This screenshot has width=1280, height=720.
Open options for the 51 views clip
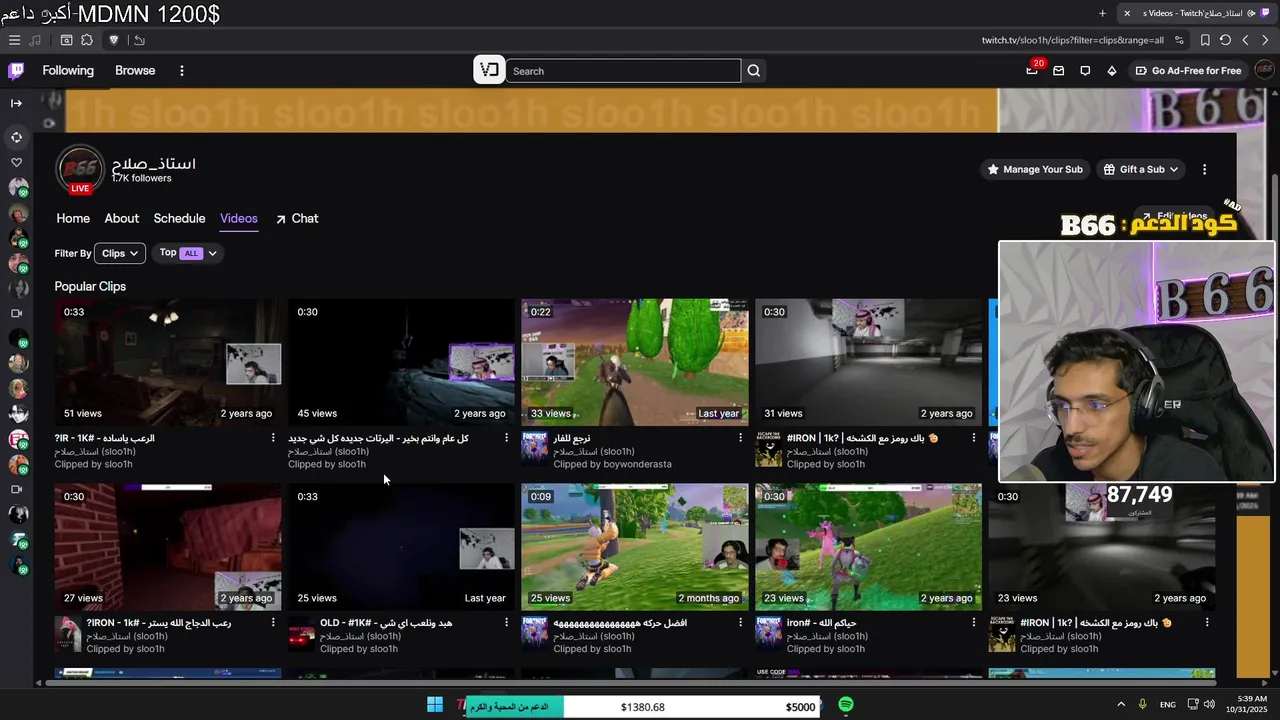(x=273, y=438)
